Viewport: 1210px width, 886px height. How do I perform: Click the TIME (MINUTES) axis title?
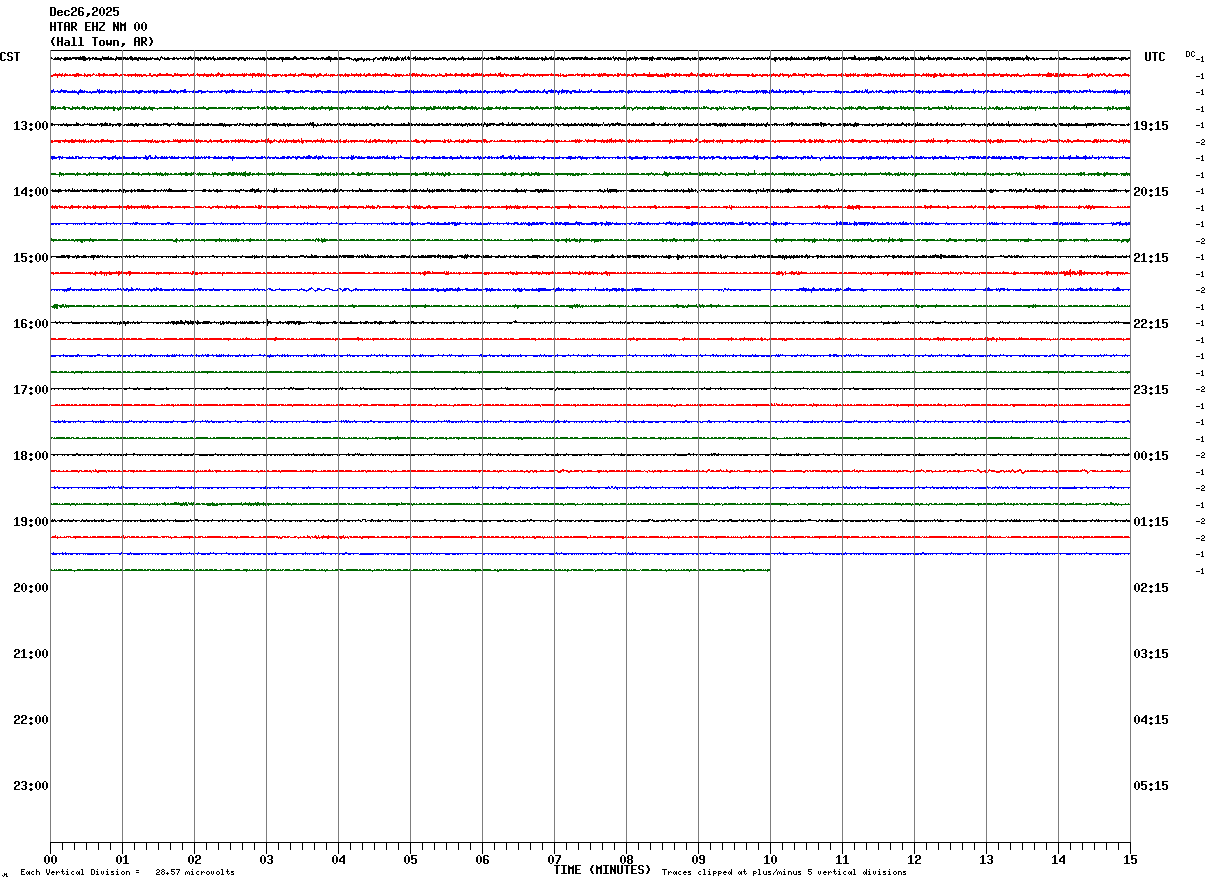point(602,870)
